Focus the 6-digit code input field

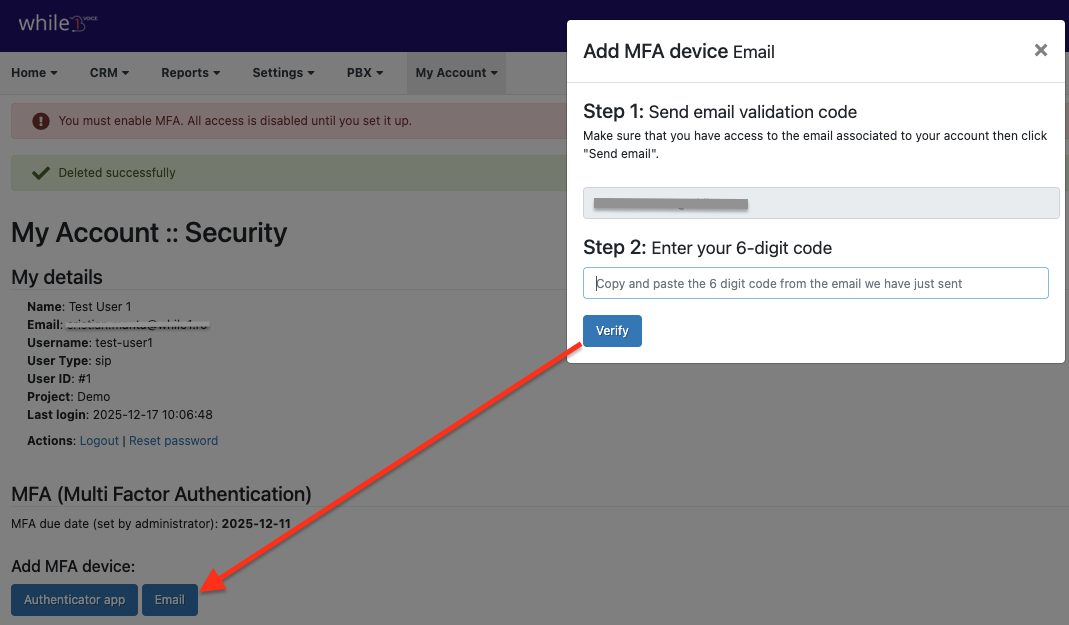(x=815, y=283)
